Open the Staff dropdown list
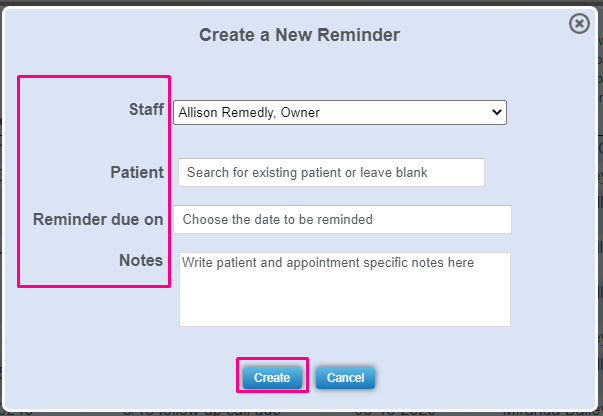 coord(340,113)
